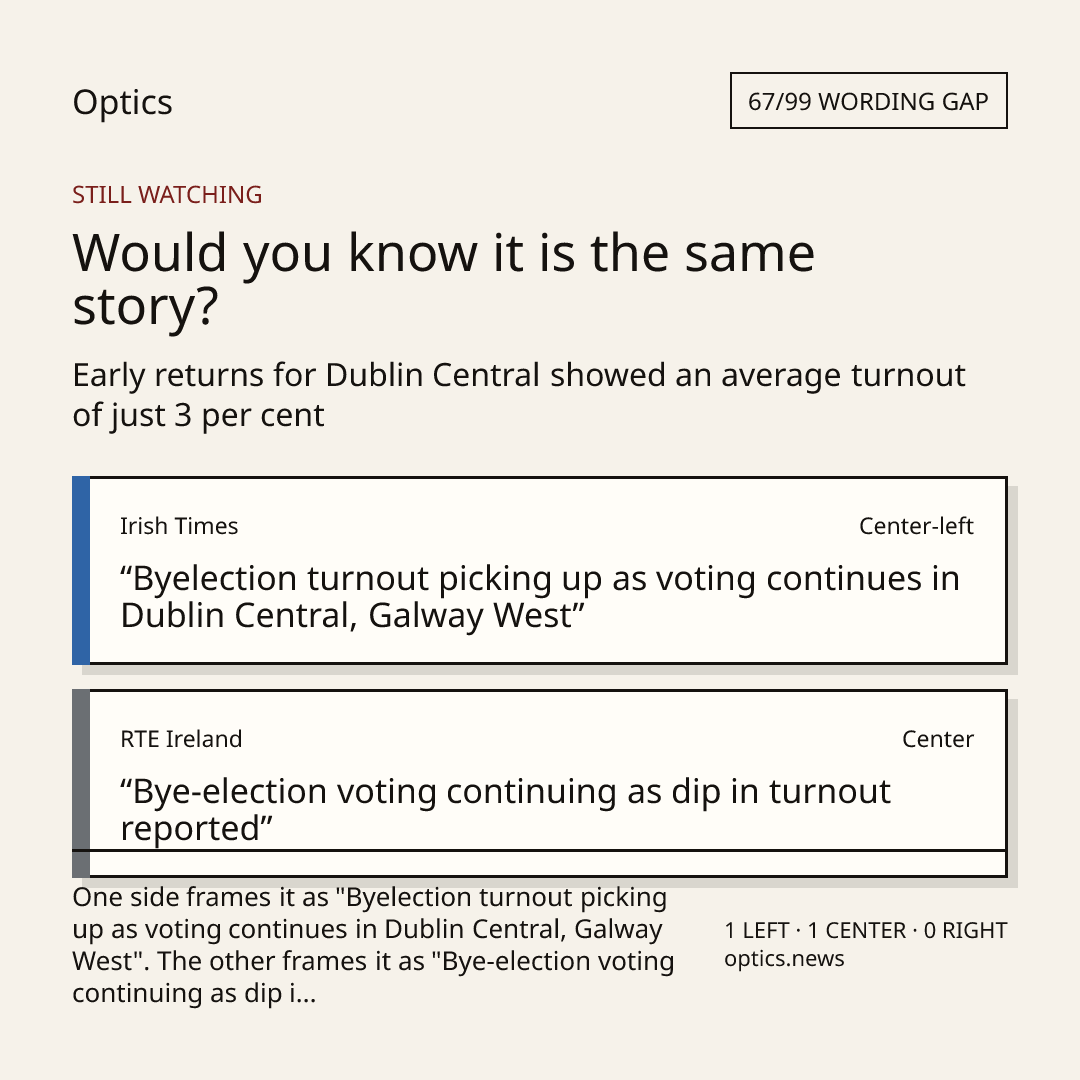The image size is (1080, 1080).
Task: Click the 67/99 WORDING GAP badge
Action: [x=869, y=101]
